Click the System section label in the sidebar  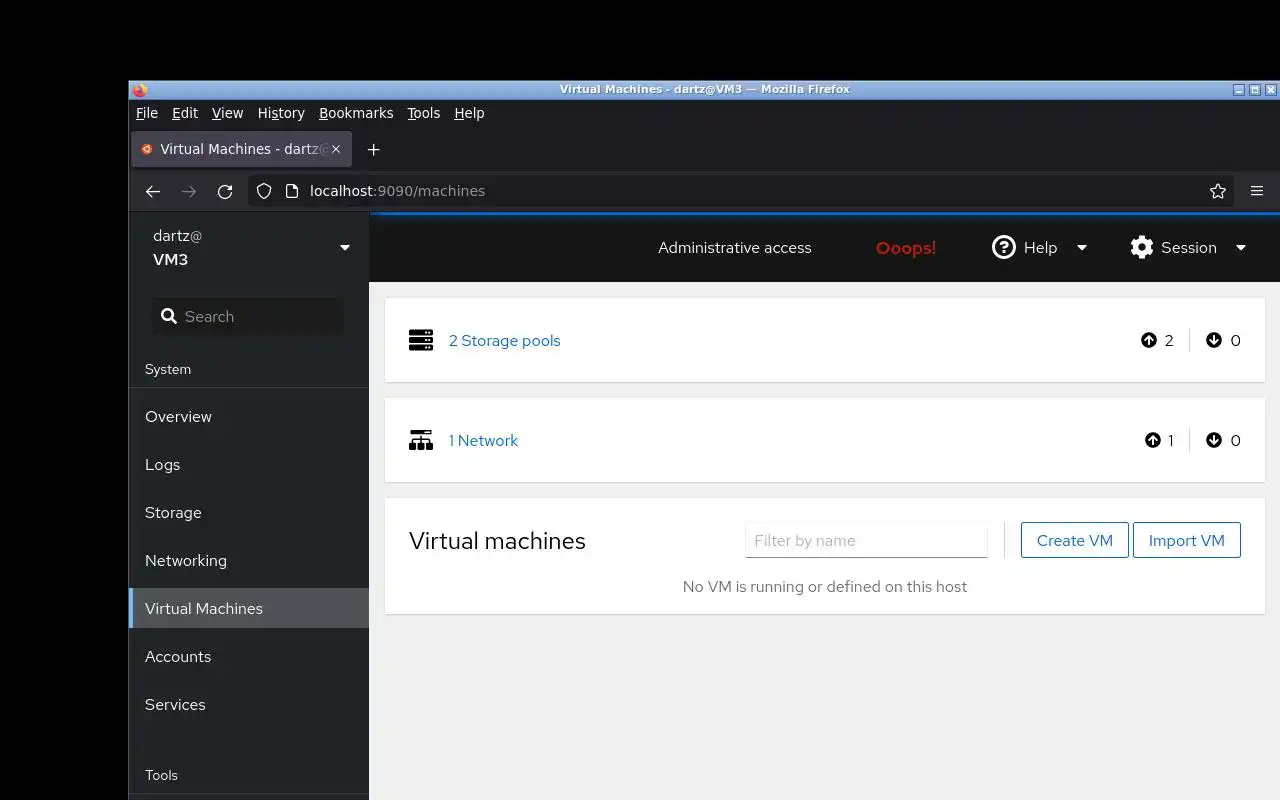click(x=168, y=369)
